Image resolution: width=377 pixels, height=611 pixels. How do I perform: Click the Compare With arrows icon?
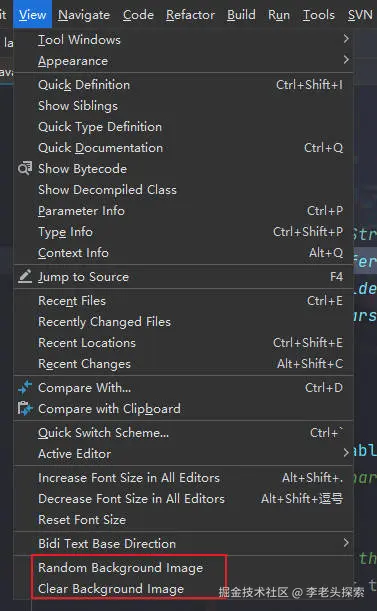[x=25, y=387]
